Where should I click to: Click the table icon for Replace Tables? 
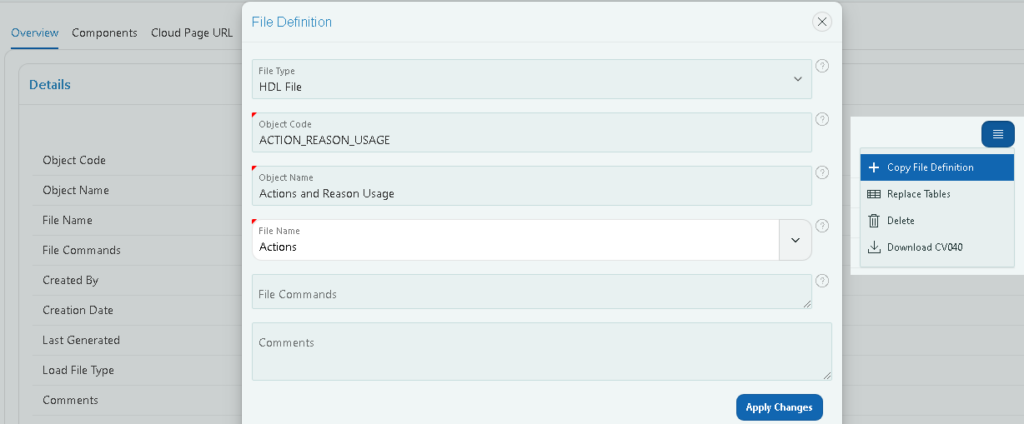pyautogui.click(x=874, y=194)
